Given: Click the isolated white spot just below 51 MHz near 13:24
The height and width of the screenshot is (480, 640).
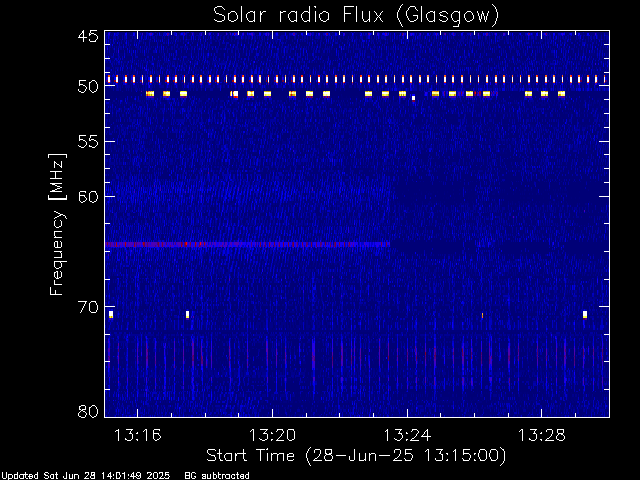Looking at the screenshot, I should (413, 98).
